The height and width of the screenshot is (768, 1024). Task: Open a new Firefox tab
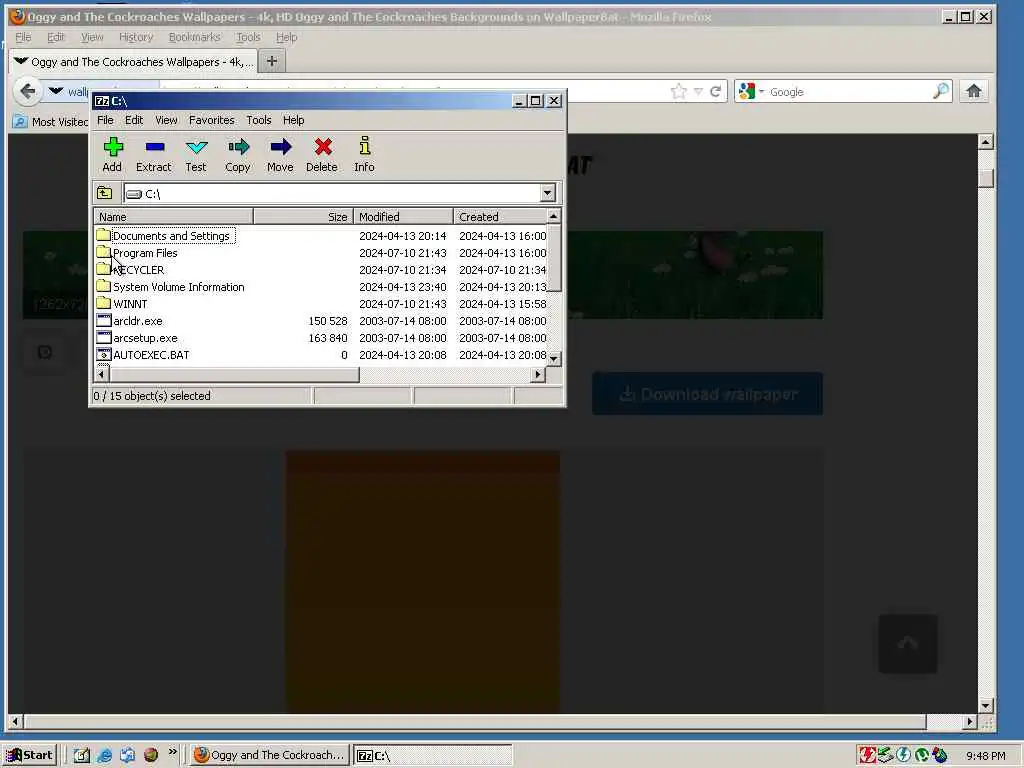coord(272,61)
